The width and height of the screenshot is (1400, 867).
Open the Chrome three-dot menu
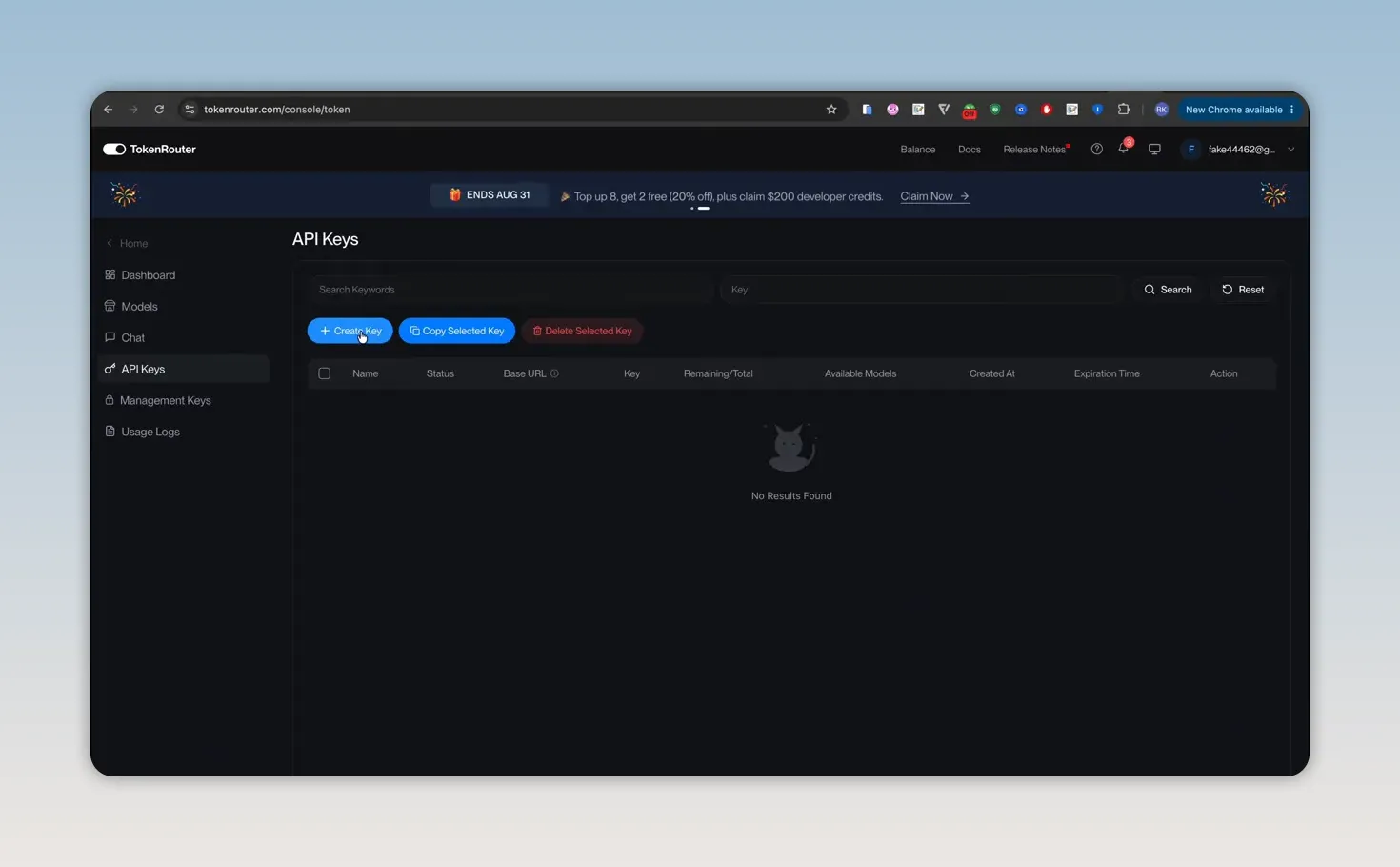(1292, 110)
